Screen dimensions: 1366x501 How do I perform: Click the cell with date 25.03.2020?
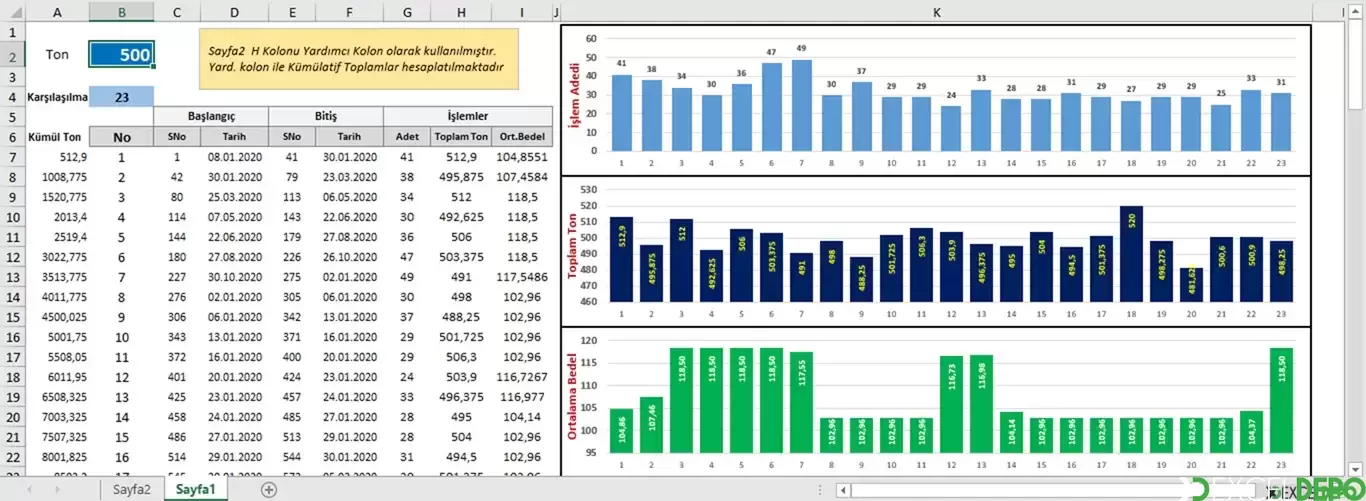[x=234, y=197]
